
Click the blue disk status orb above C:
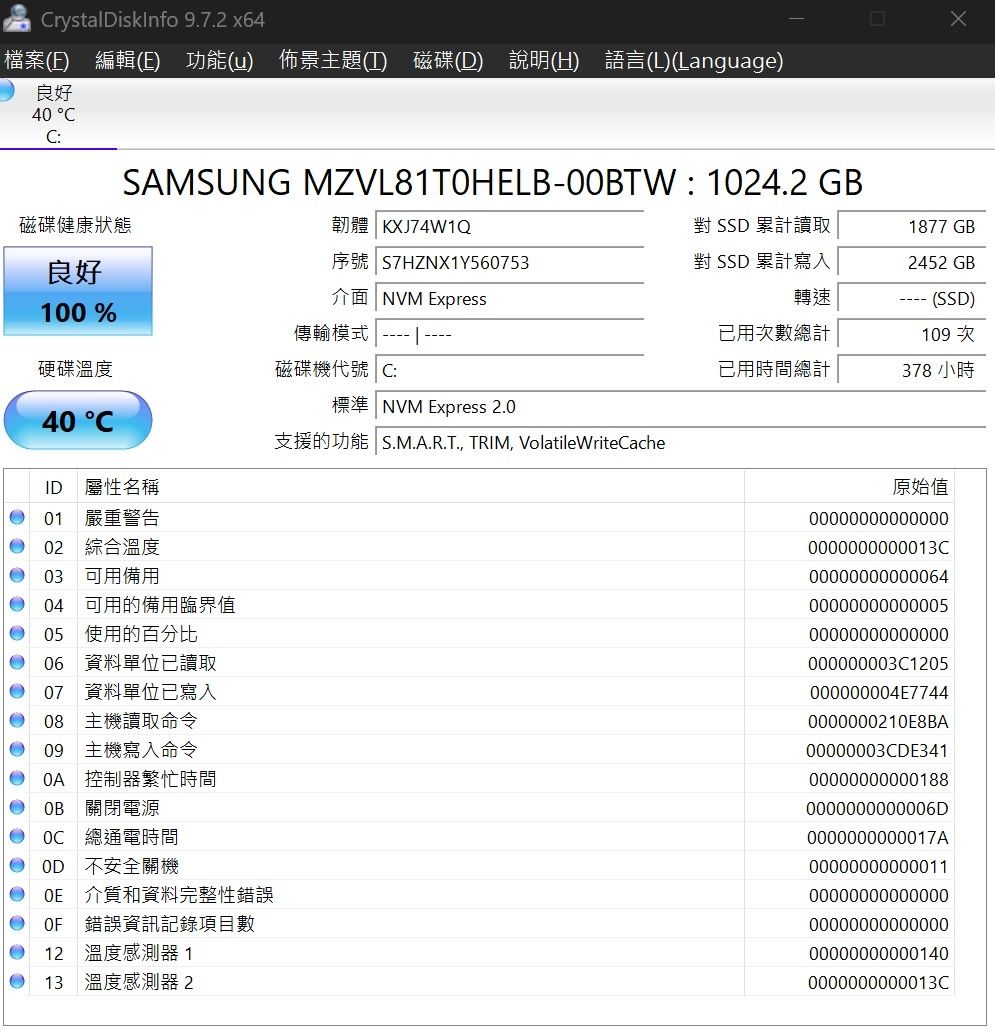click(x=6, y=91)
